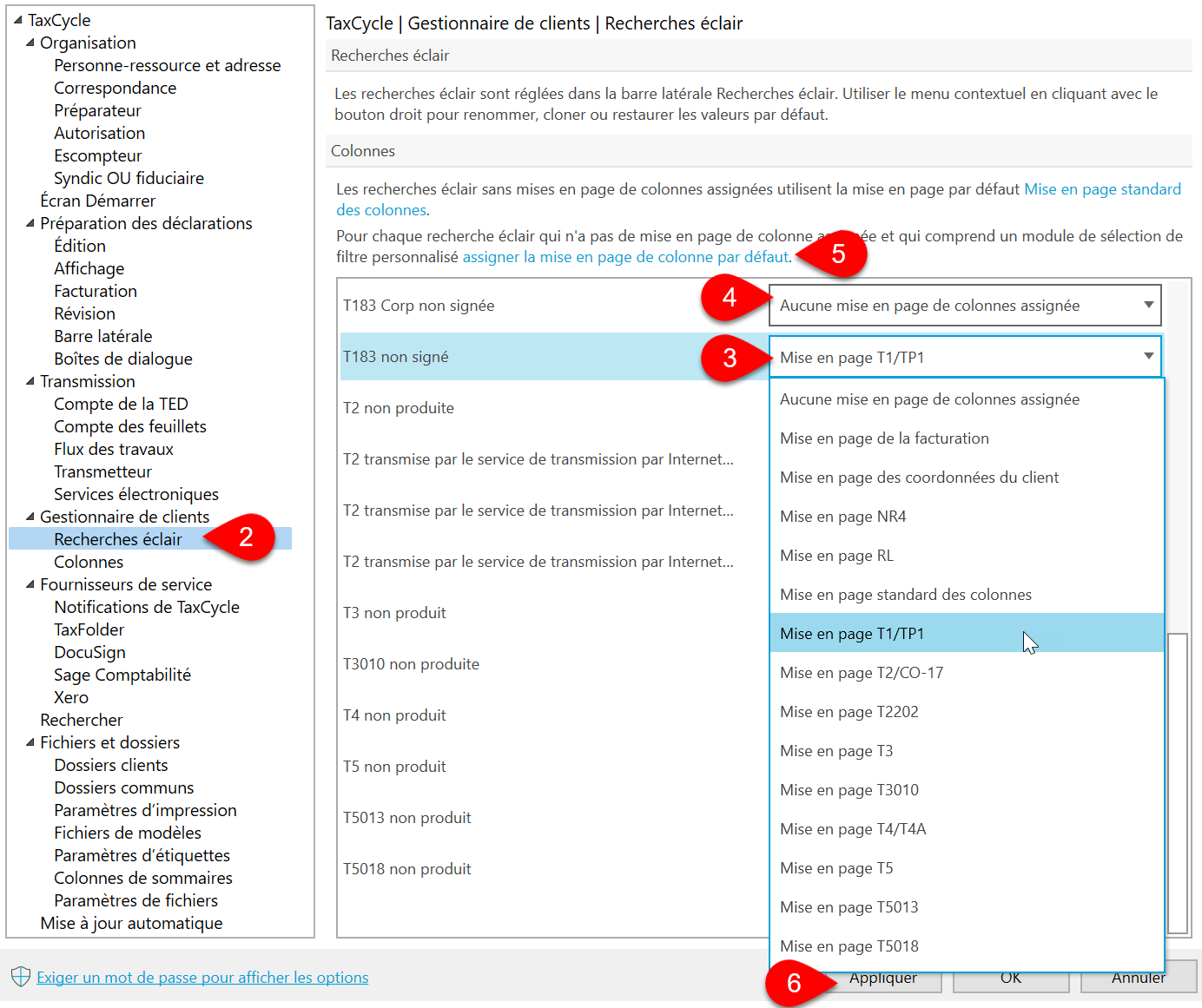The width and height of the screenshot is (1202, 1008).
Task: Select T183 Corp non signée row
Action: tap(552, 305)
